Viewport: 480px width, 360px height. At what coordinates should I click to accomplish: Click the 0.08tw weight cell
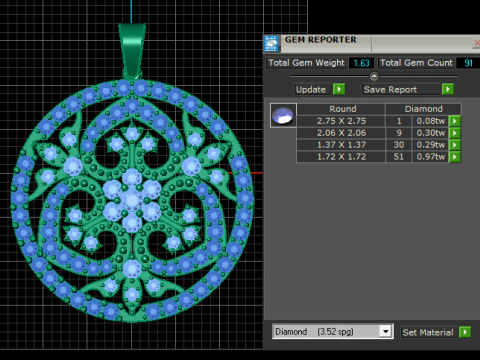pos(431,121)
